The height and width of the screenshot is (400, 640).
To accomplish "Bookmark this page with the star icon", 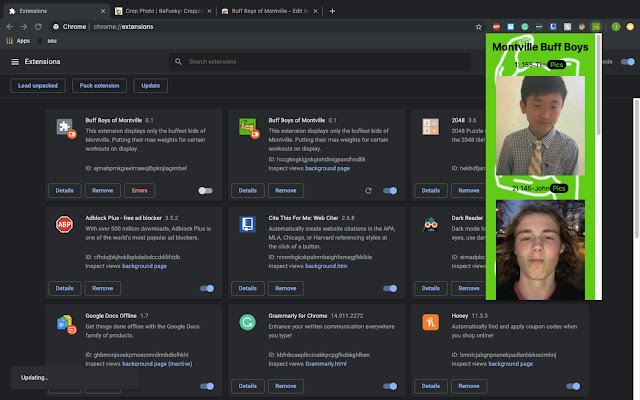I will (x=478, y=27).
